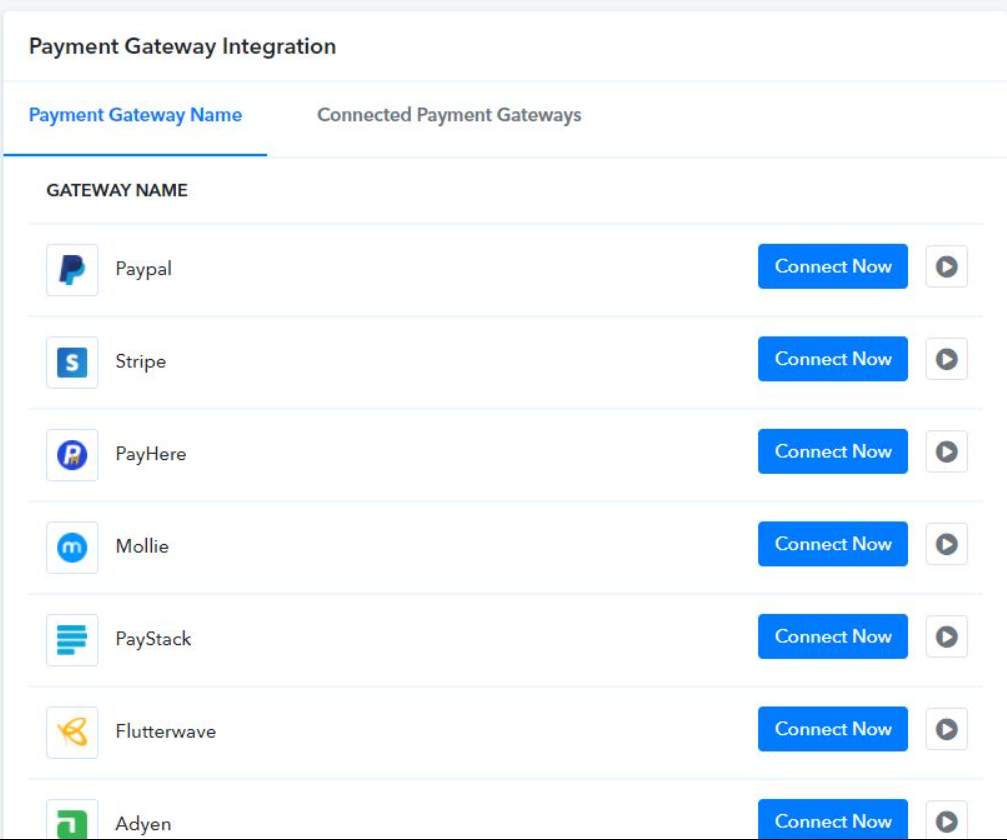Play the Adyen tutorial video
Viewport: 1007px width, 840px height.
click(x=946, y=820)
